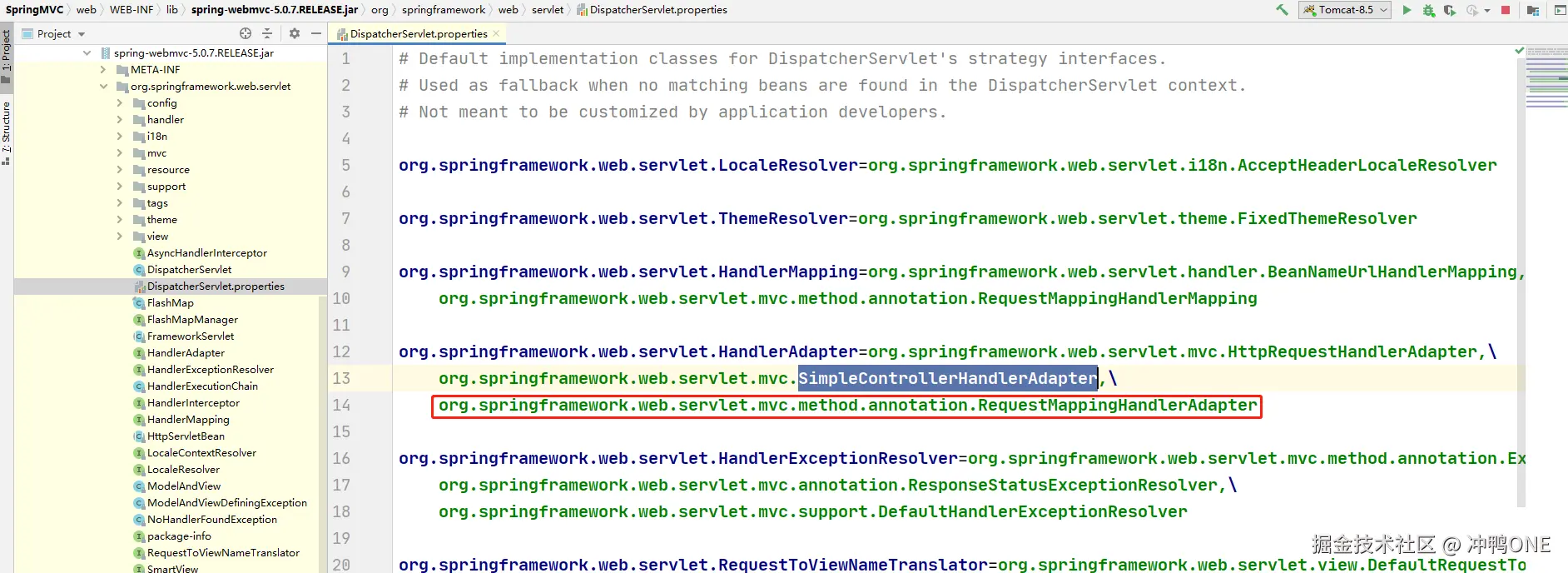Image resolution: width=1568 pixels, height=573 pixels.
Task: Expand the mvc package arrow
Action: [120, 153]
